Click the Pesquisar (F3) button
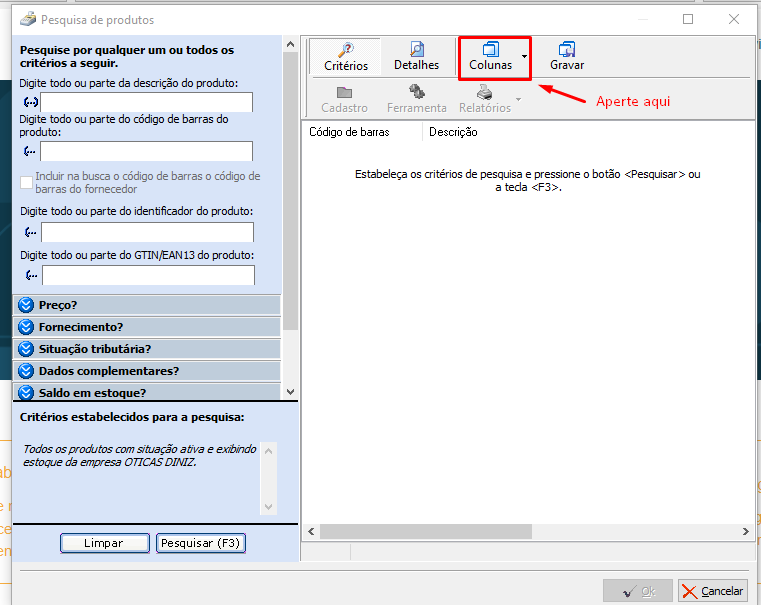 [200, 543]
